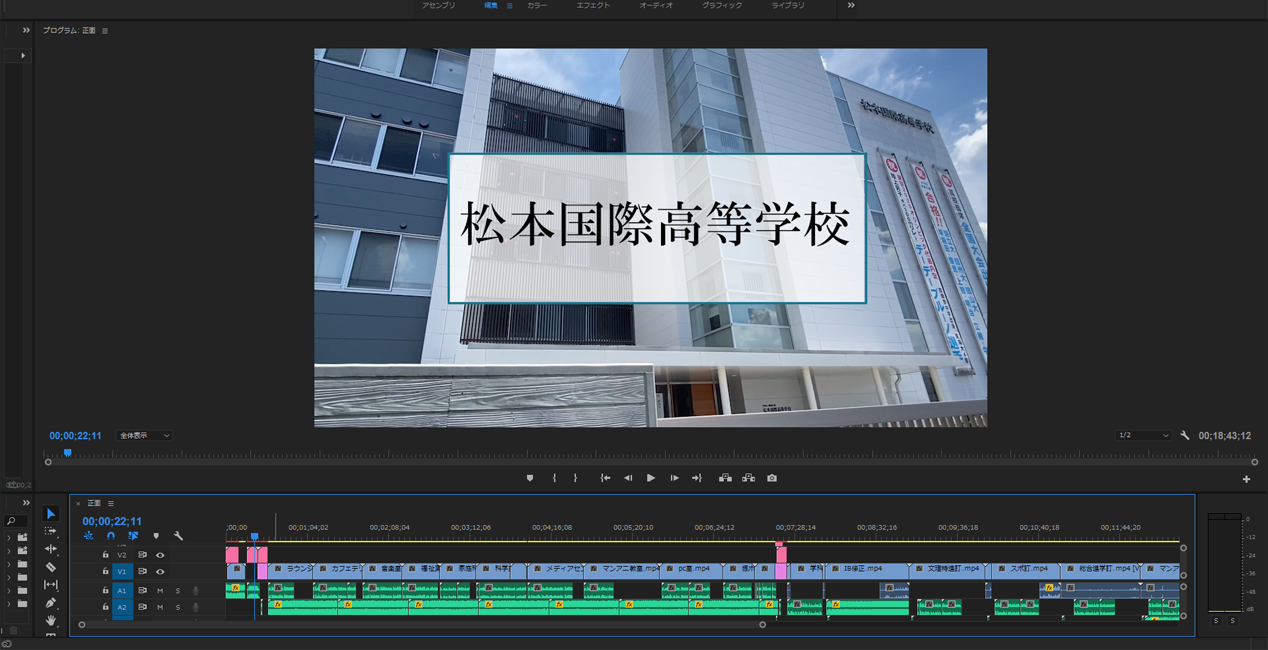Click the Program monitor playhead marker

(x=67, y=453)
